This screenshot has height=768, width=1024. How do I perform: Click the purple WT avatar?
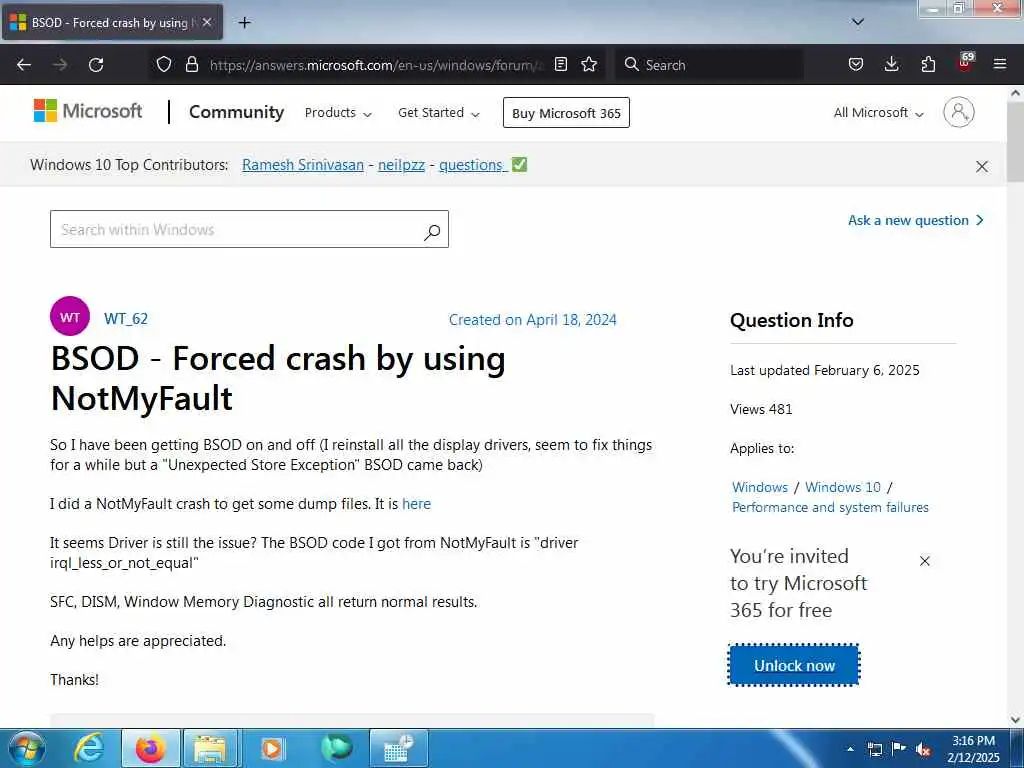click(x=70, y=317)
